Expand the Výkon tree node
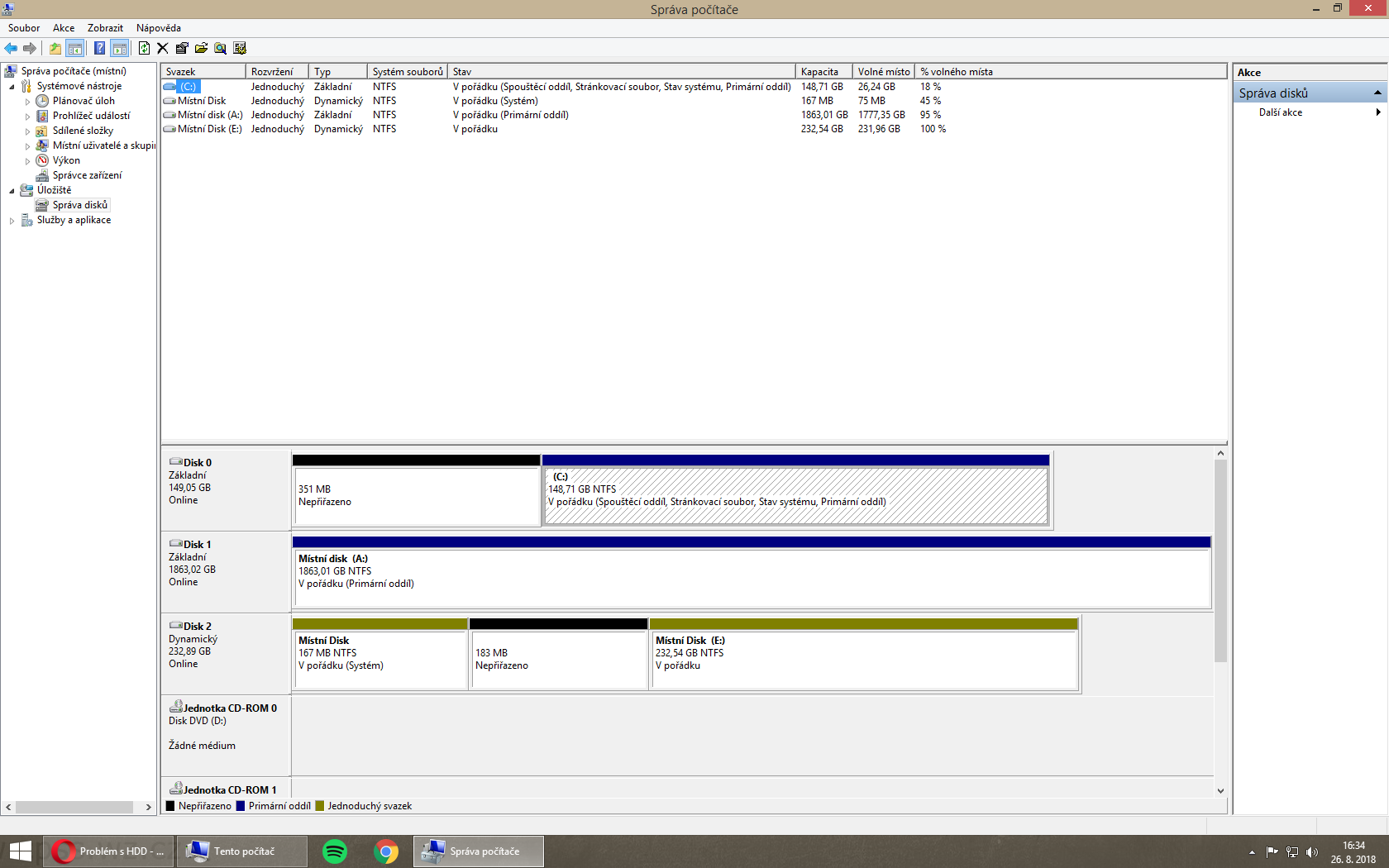The height and width of the screenshot is (868, 1389). coord(27,161)
